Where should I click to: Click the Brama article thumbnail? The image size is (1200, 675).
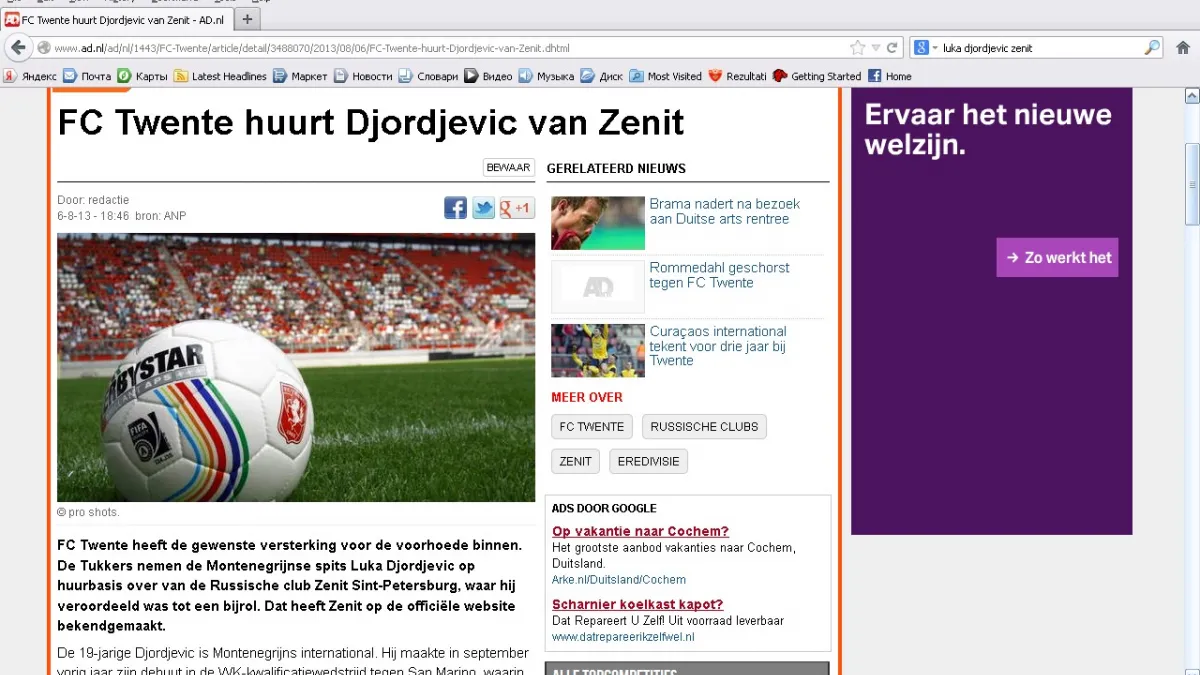pos(598,223)
